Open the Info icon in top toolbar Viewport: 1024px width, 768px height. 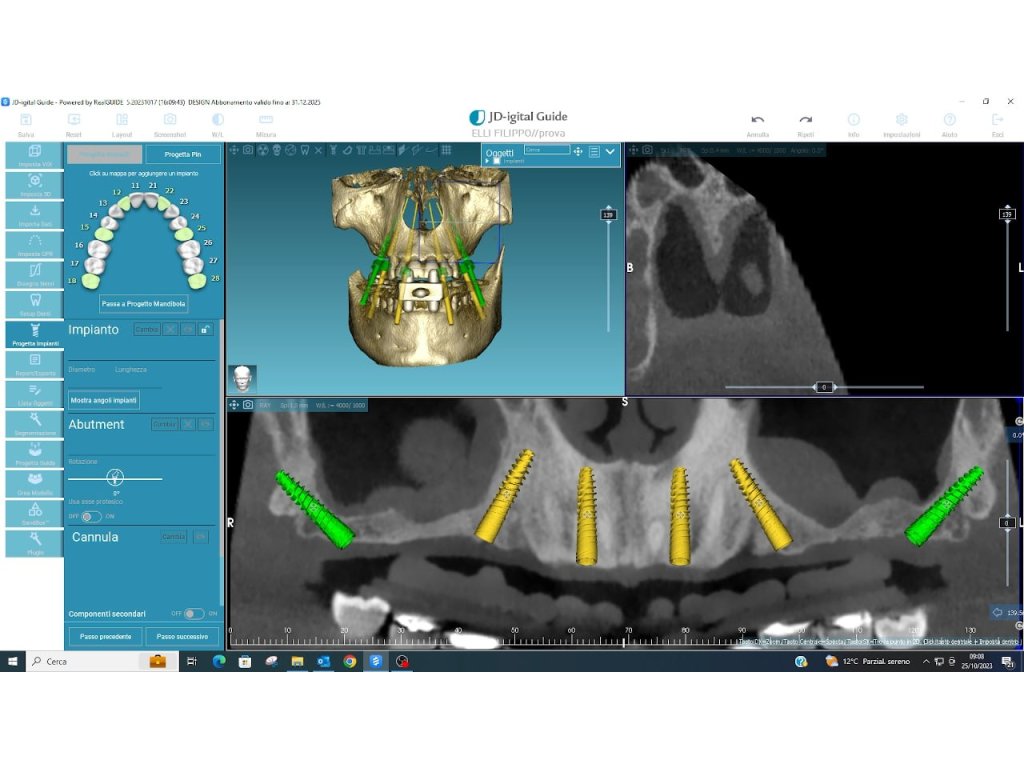[x=854, y=120]
